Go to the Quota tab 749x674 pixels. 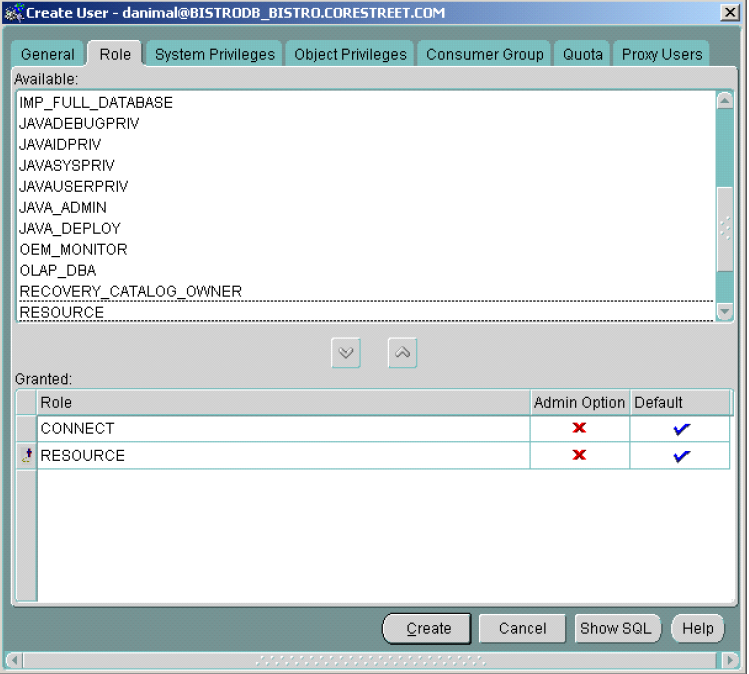tap(583, 54)
